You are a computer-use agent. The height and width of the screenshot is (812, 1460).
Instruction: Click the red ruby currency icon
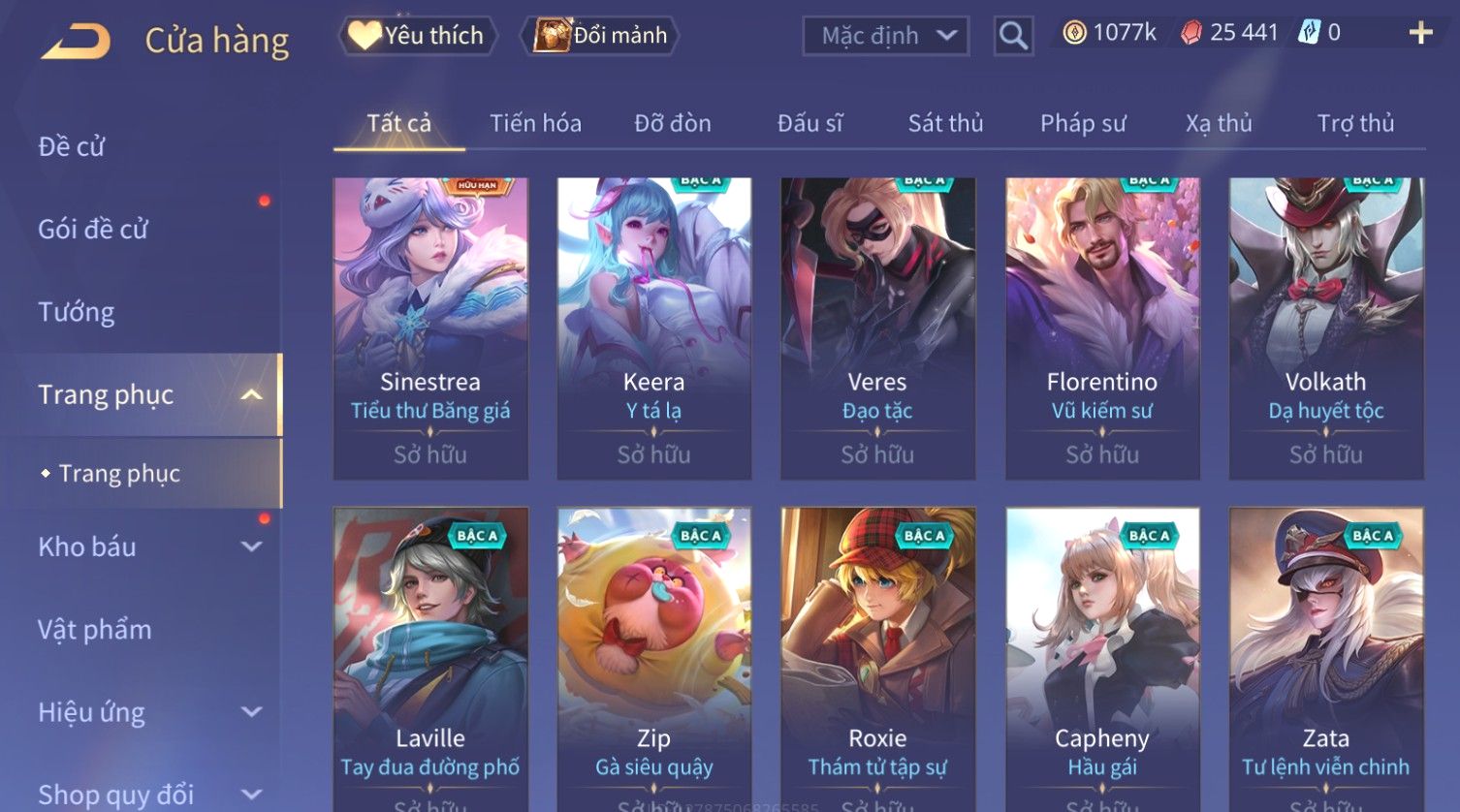1190,33
